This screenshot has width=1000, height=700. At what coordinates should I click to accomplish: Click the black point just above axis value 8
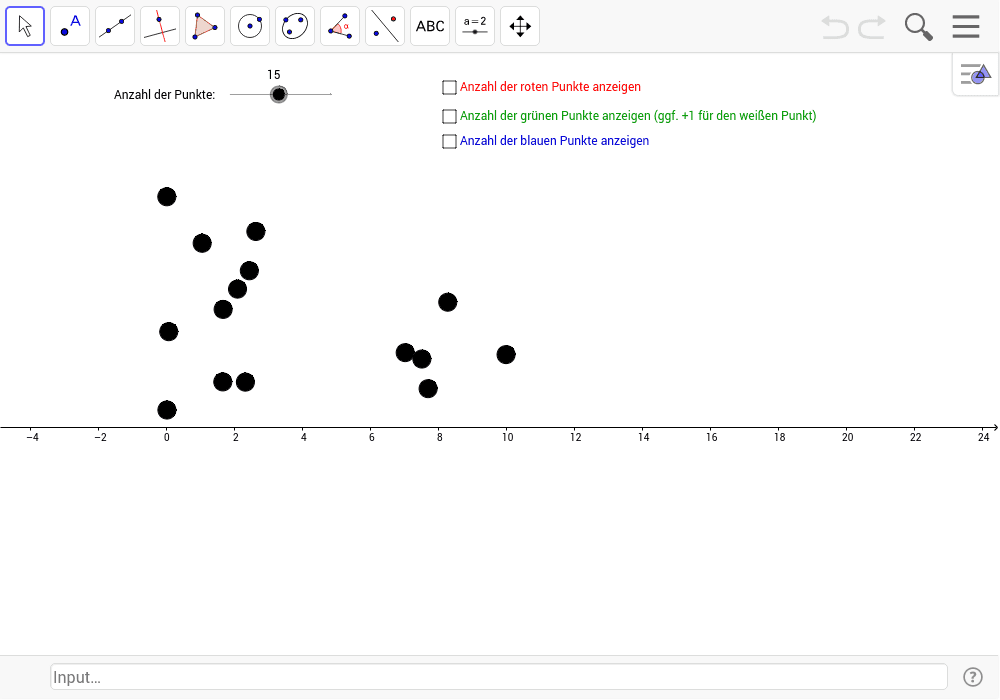click(428, 388)
